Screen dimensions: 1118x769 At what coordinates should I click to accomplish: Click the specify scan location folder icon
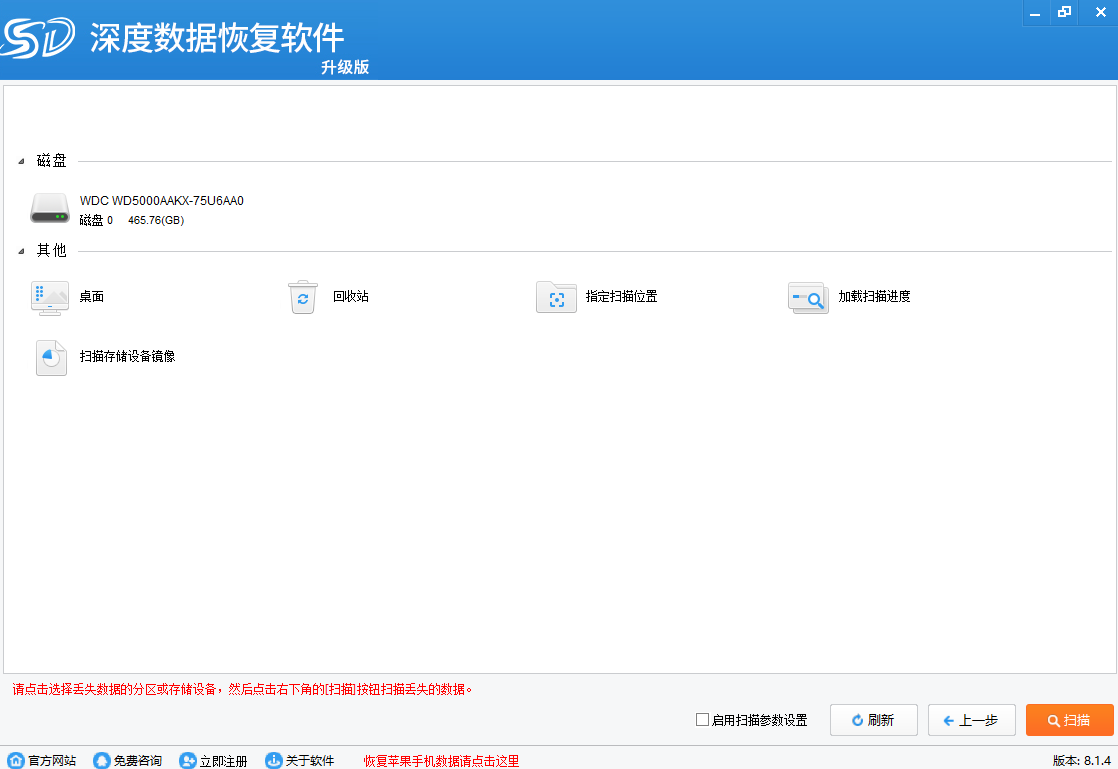tap(556, 298)
